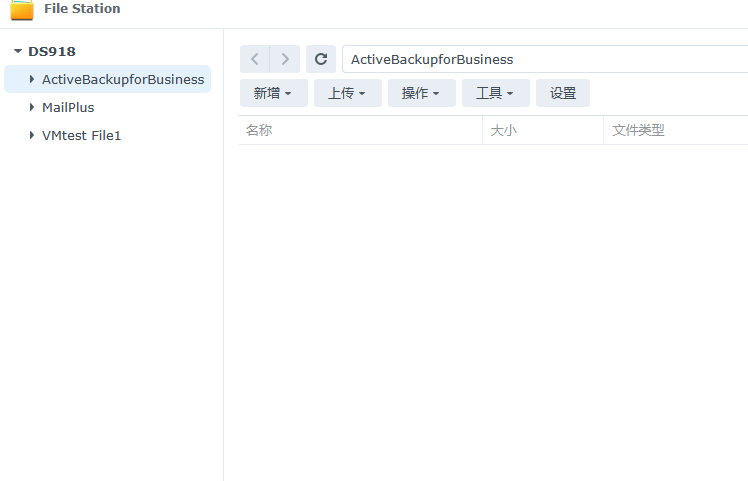Select the MailPlus shared folder
The width and height of the screenshot is (748, 481).
(68, 107)
